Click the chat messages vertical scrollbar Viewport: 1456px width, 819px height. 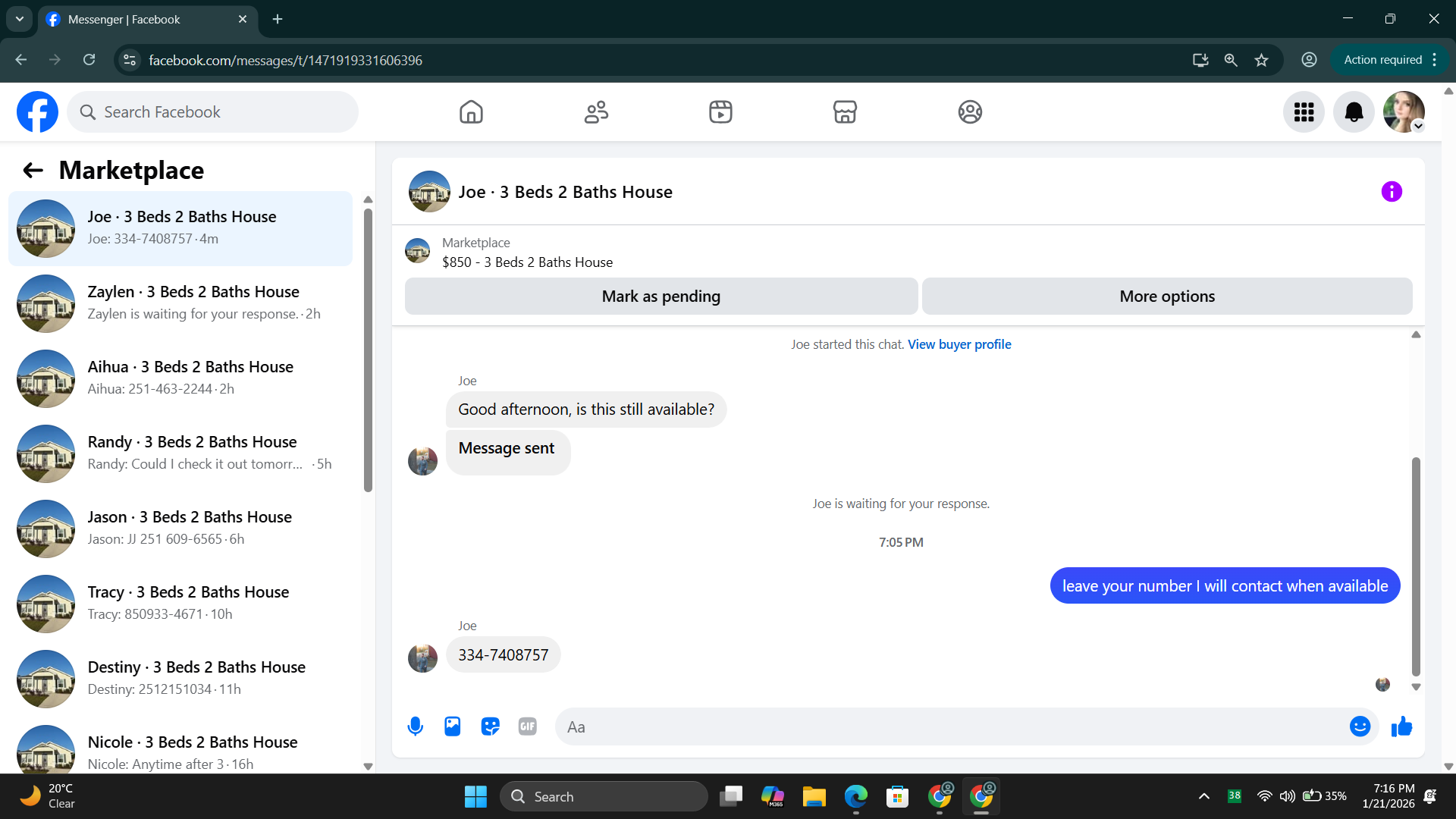point(1415,565)
